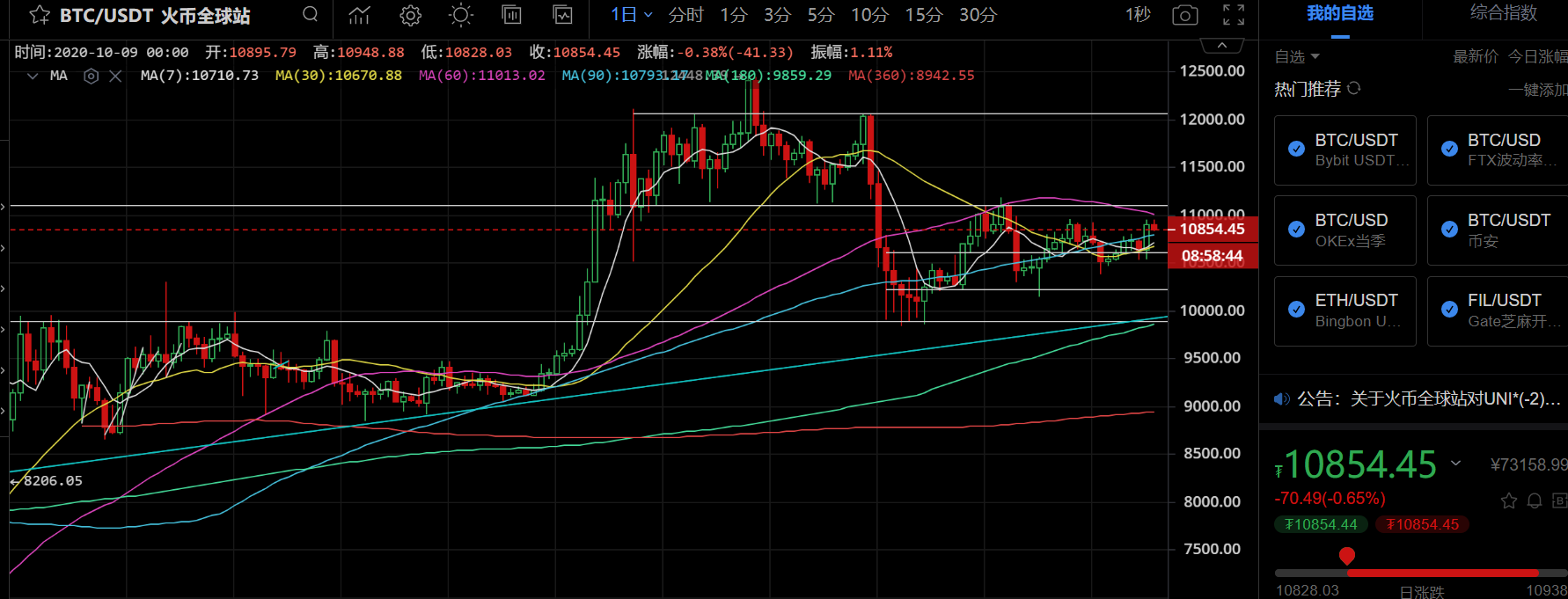This screenshot has height=599, width=1568.
Task: Click the BTC/USDT 火币全球站 title
Action: [155, 15]
